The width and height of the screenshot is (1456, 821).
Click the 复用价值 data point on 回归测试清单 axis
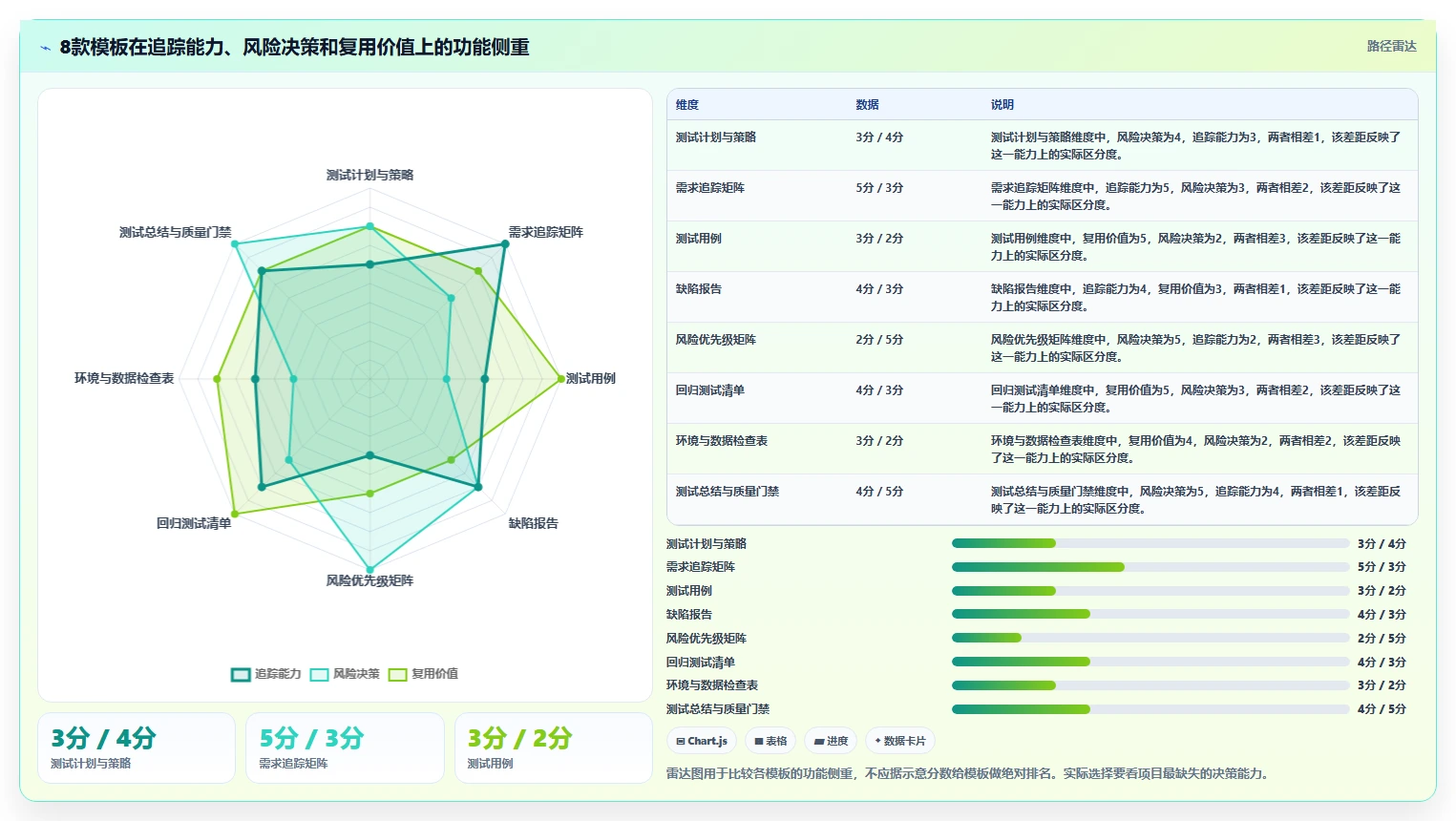pyautogui.click(x=235, y=514)
